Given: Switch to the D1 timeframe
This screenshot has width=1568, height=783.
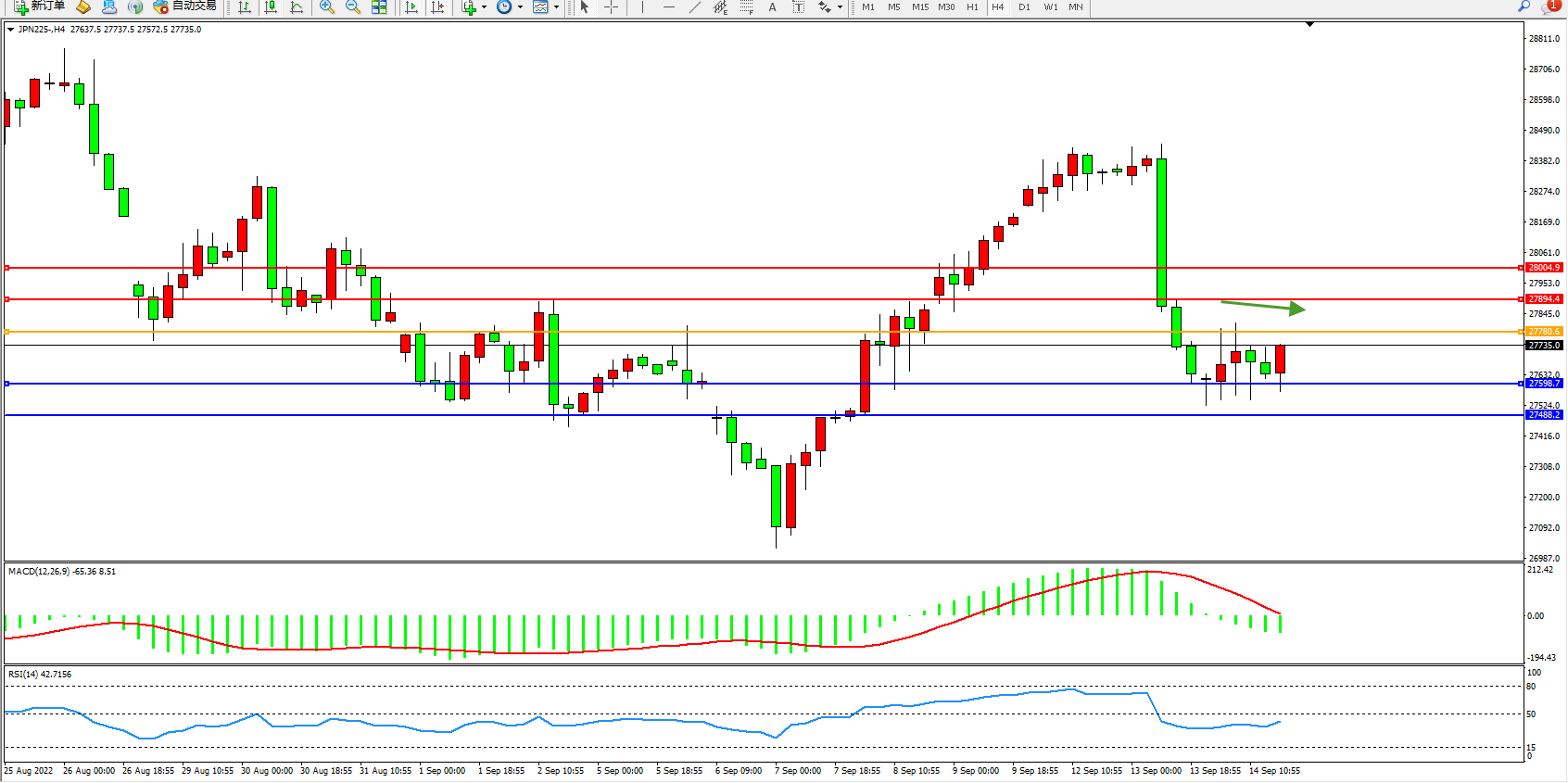Looking at the screenshot, I should click(x=1024, y=7).
